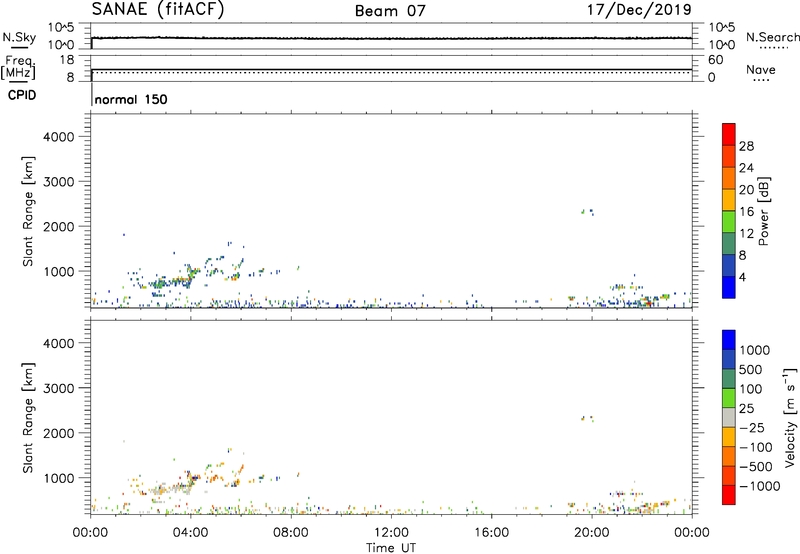The height and width of the screenshot is (554, 800).
Task: Select the '24' label on Power colorbar
Action: (746, 168)
